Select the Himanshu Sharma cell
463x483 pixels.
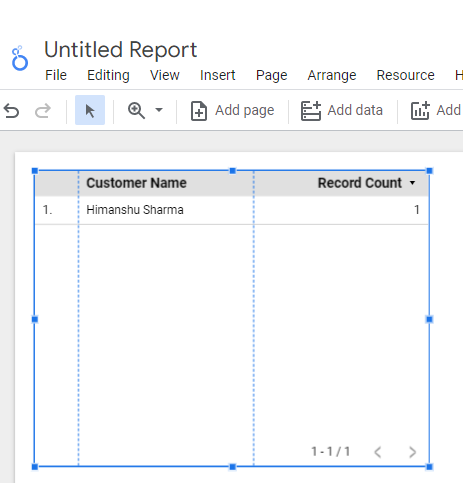click(x=135, y=210)
